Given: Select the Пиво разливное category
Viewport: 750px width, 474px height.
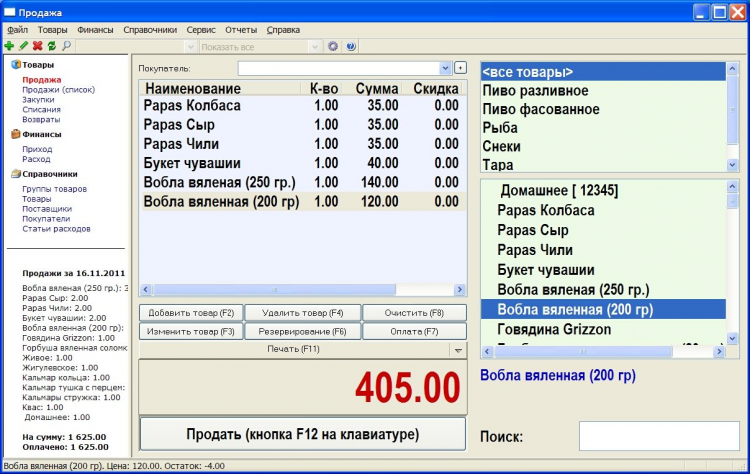Looking at the screenshot, I should click(603, 90).
